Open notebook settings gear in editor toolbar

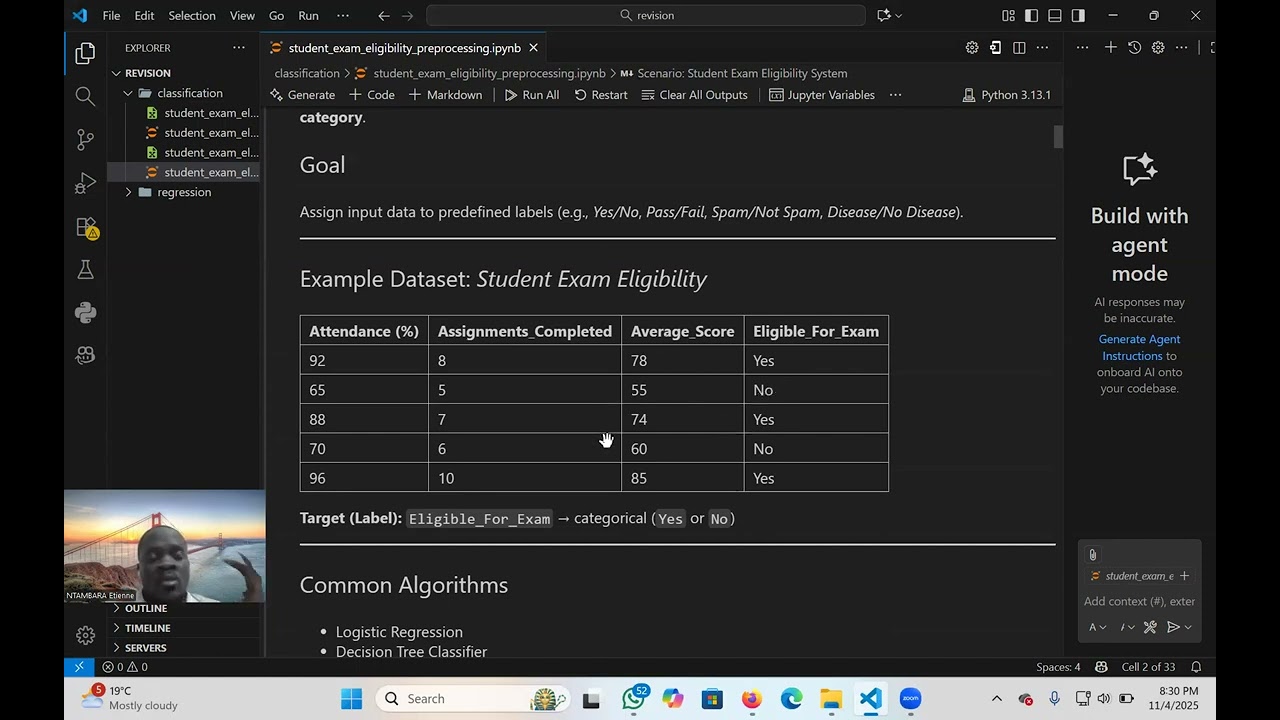tap(971, 48)
